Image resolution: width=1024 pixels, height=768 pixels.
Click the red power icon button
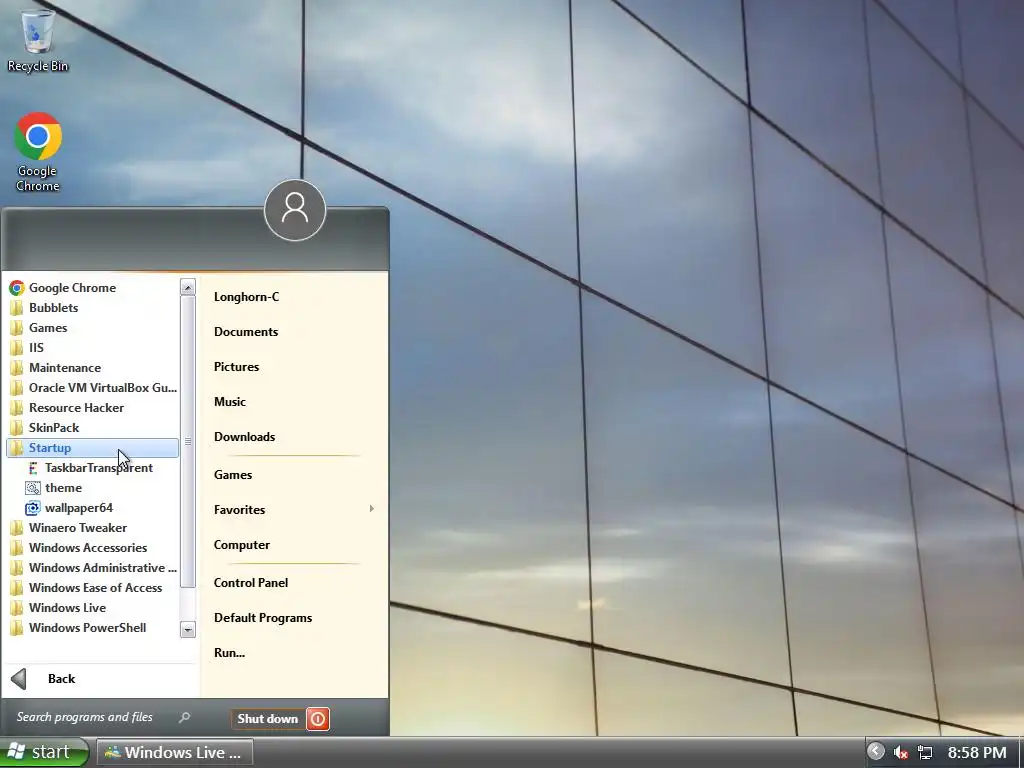tap(318, 718)
